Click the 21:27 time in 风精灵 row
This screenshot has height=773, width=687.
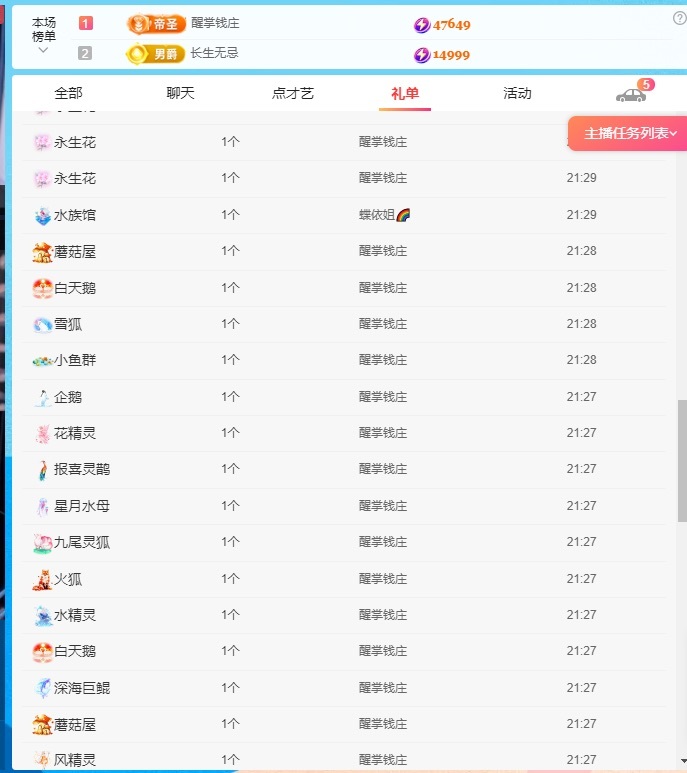coord(582,760)
